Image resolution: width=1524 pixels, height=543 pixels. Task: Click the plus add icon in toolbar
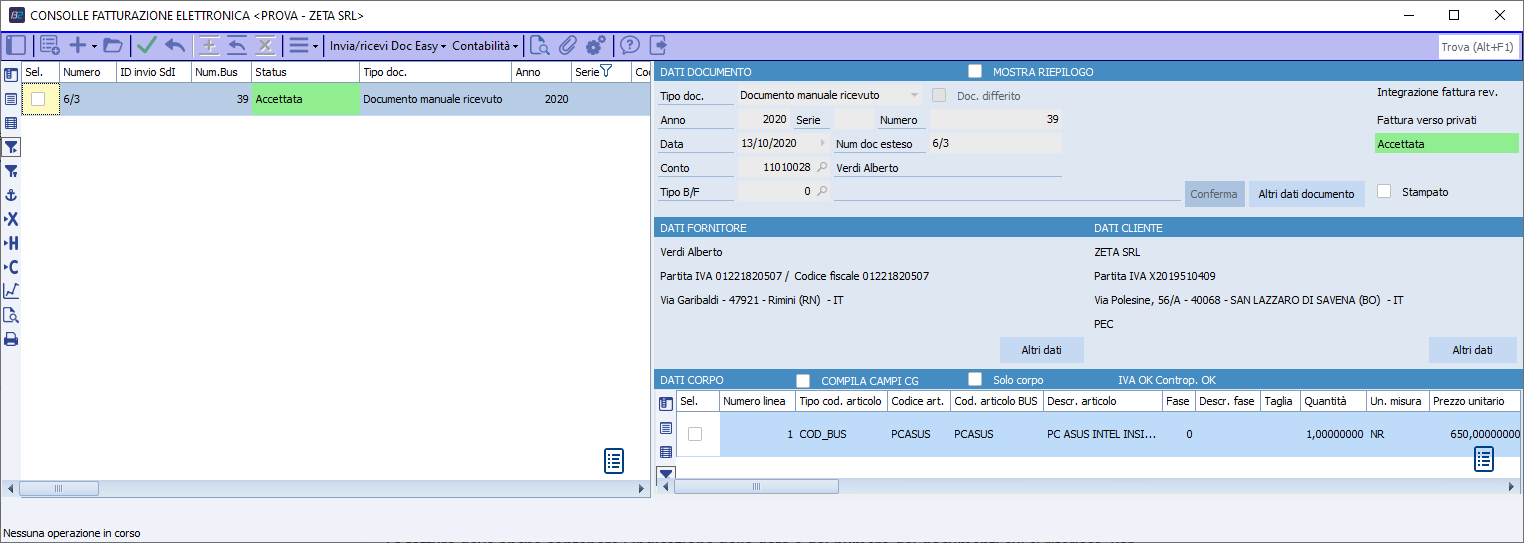point(77,45)
